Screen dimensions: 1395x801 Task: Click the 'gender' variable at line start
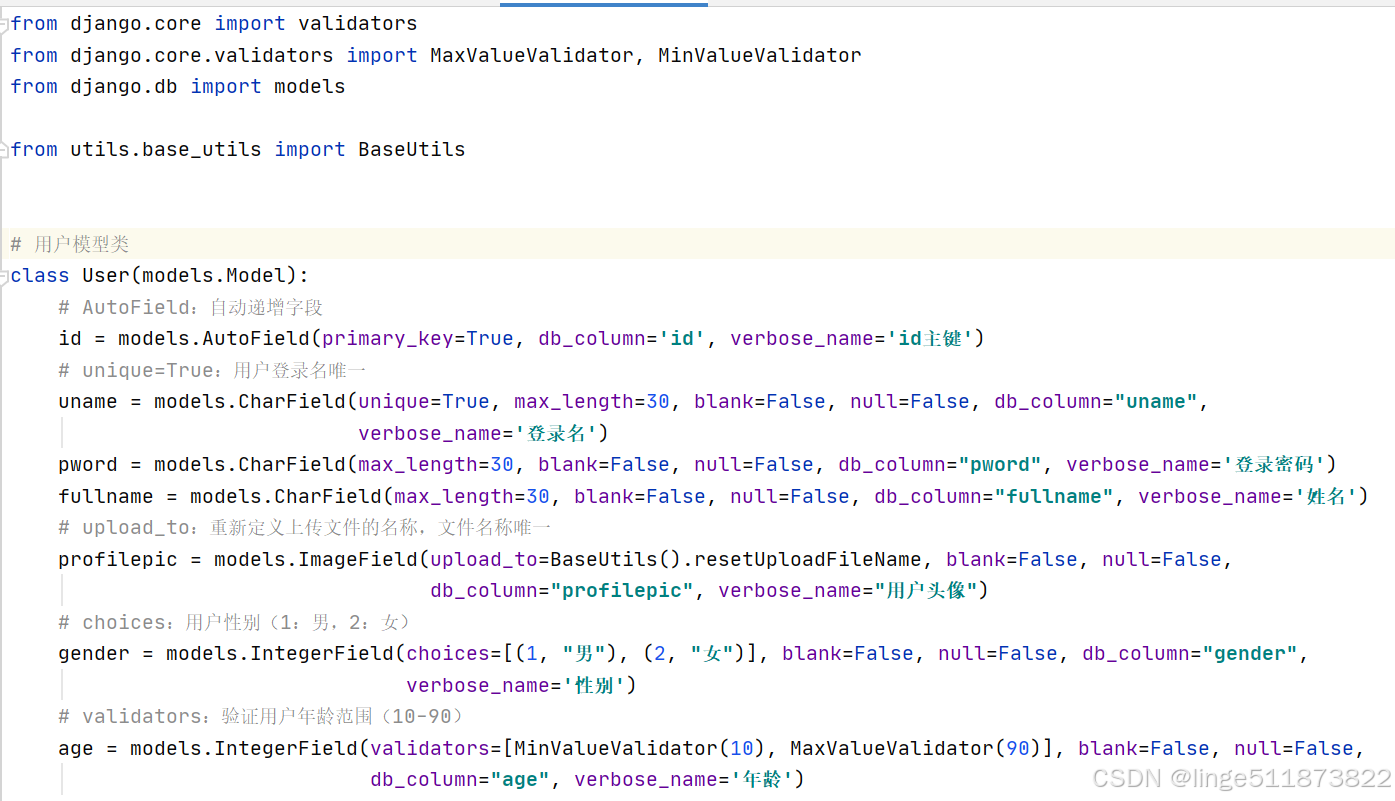pyautogui.click(x=94, y=653)
